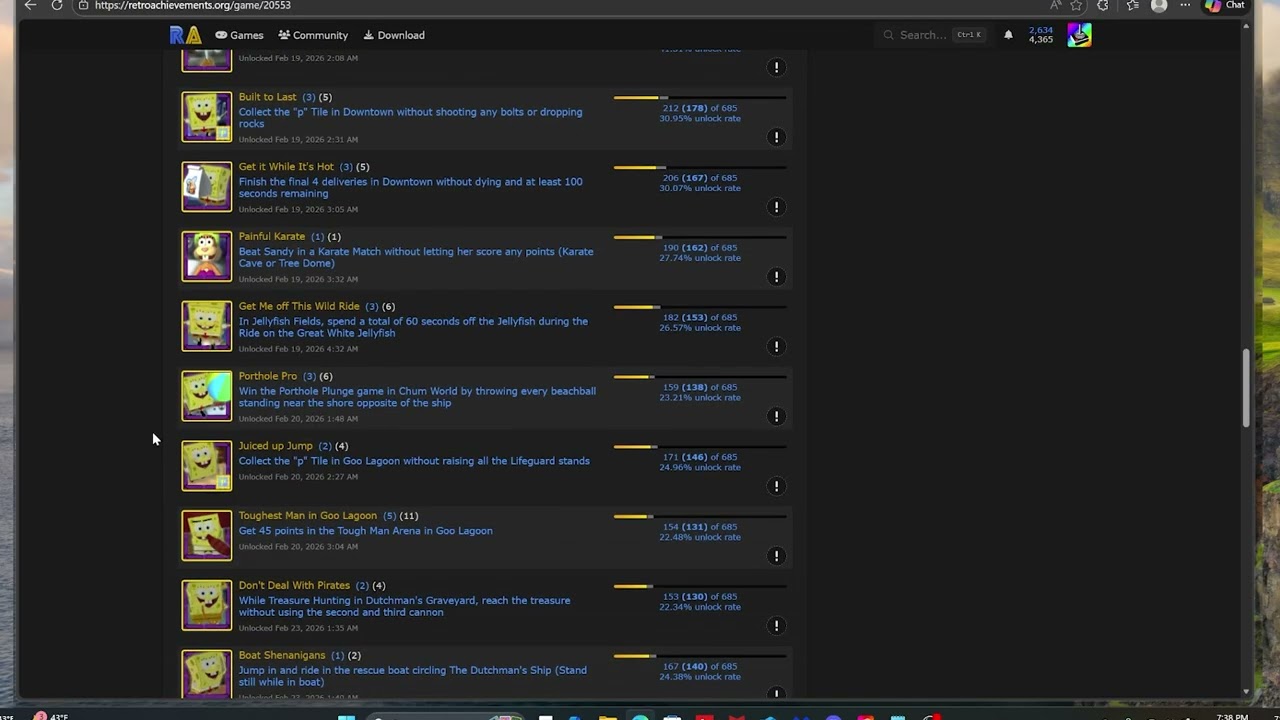Open the Community navigation menu

pyautogui.click(x=313, y=35)
